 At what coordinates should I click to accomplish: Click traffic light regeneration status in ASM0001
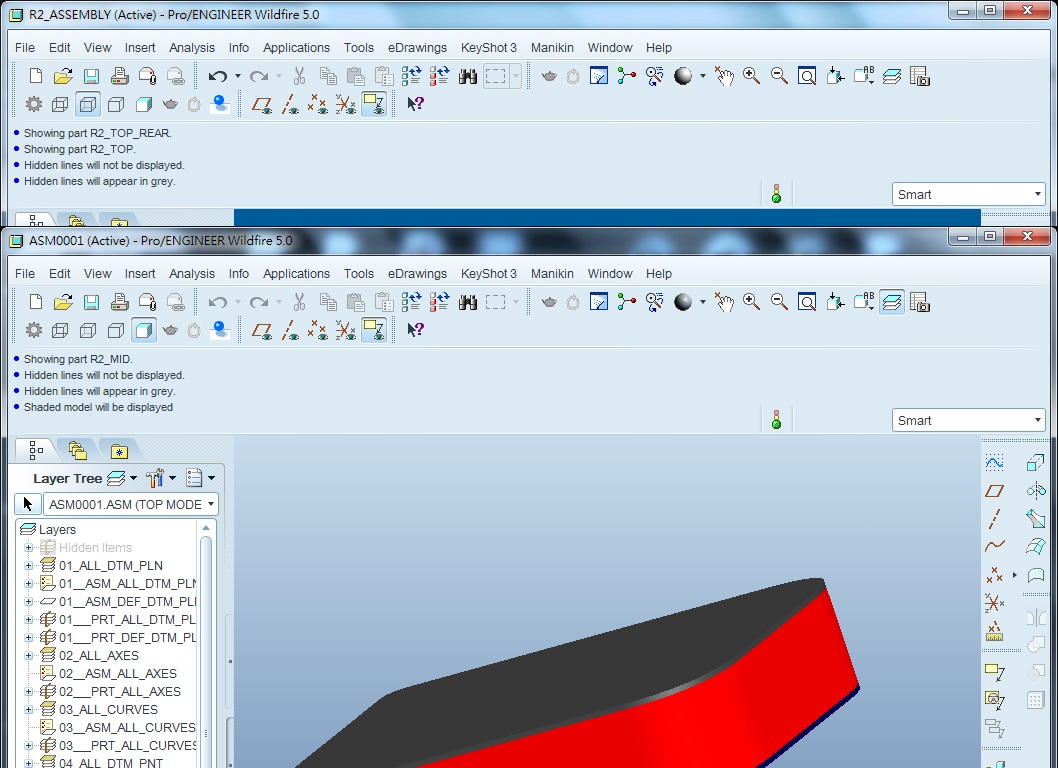click(777, 420)
